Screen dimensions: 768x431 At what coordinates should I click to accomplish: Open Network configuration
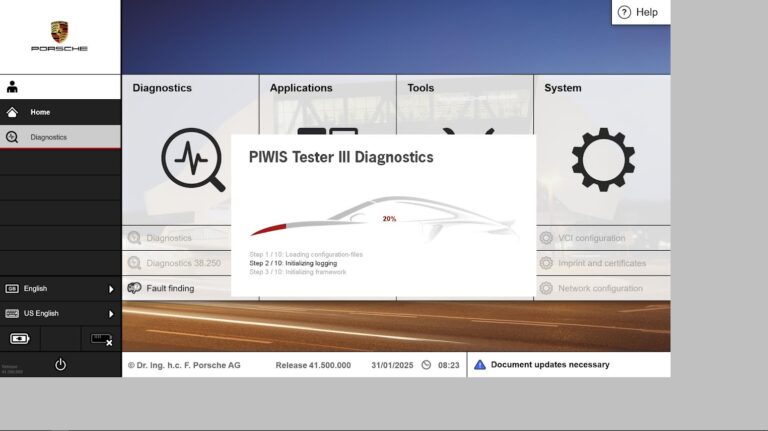coord(600,288)
